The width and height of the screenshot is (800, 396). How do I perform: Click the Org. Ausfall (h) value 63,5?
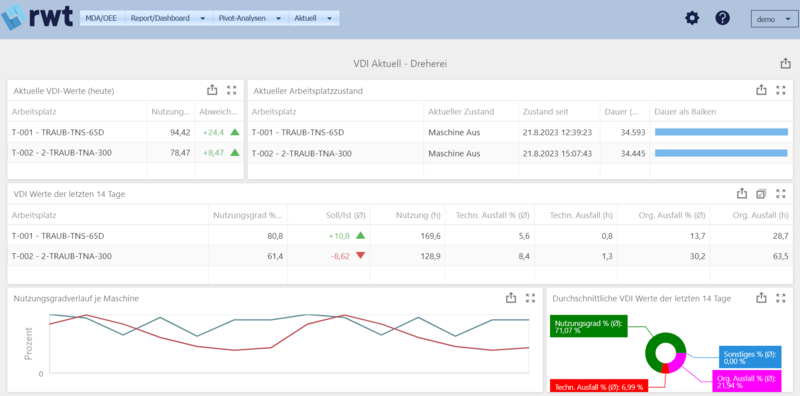pos(781,256)
